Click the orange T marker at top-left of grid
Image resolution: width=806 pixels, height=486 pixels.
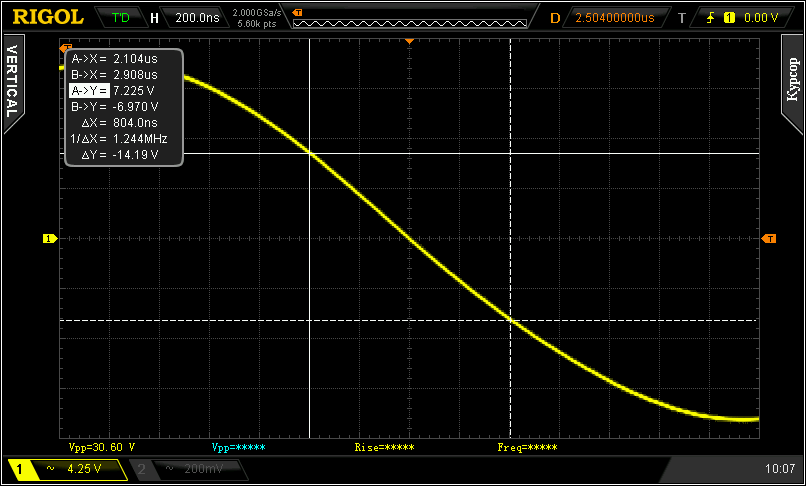66,47
